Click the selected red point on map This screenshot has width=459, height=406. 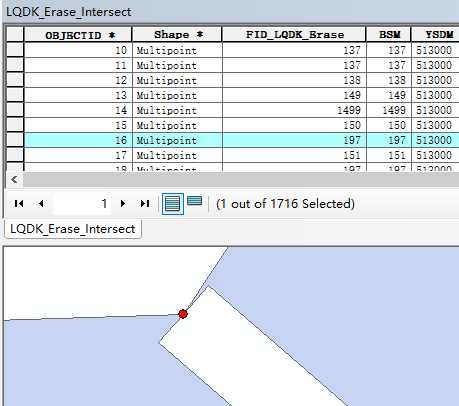click(x=183, y=314)
